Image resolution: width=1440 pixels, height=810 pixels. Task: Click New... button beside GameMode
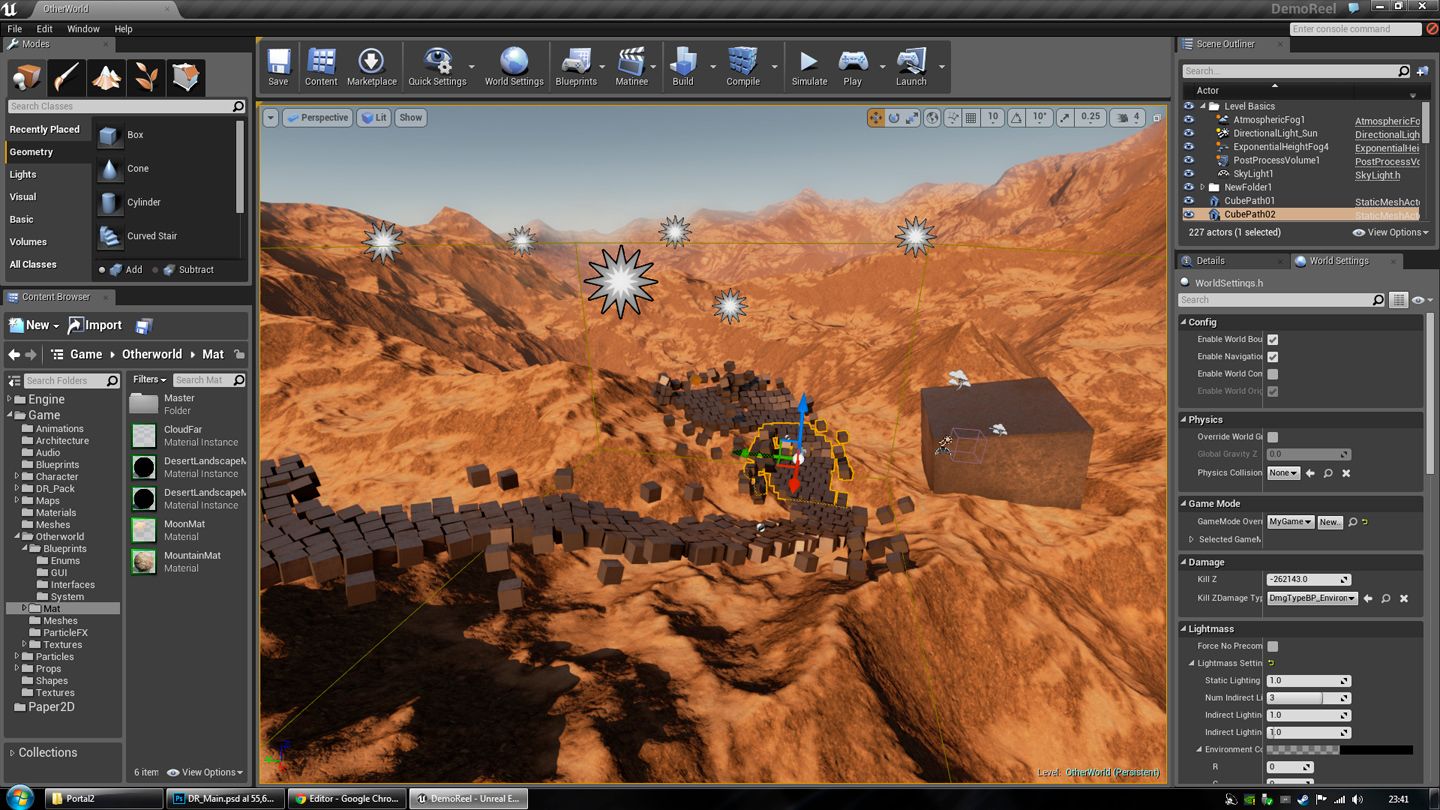click(1330, 522)
